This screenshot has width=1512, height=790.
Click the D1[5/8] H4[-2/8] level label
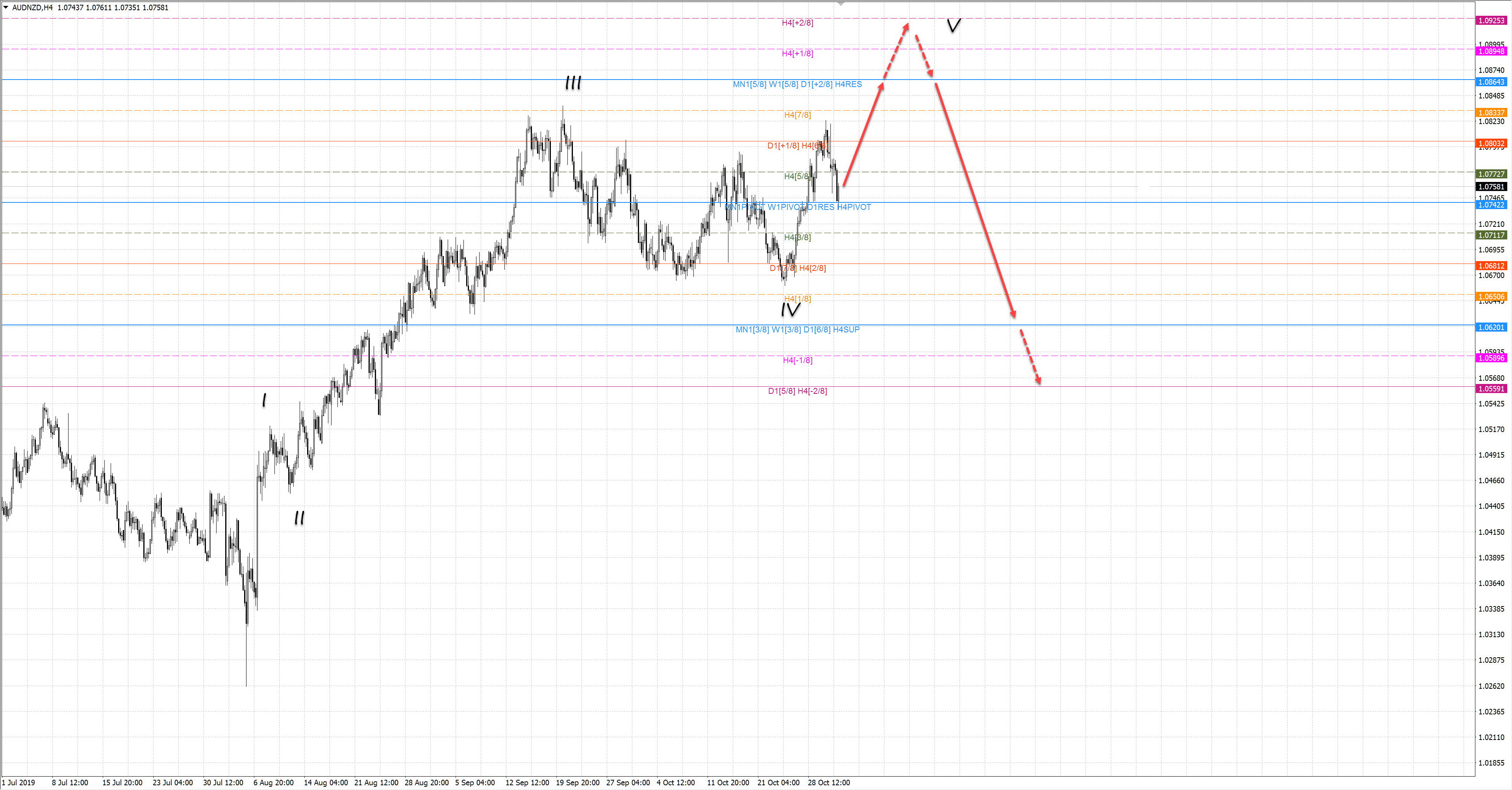[x=797, y=391]
